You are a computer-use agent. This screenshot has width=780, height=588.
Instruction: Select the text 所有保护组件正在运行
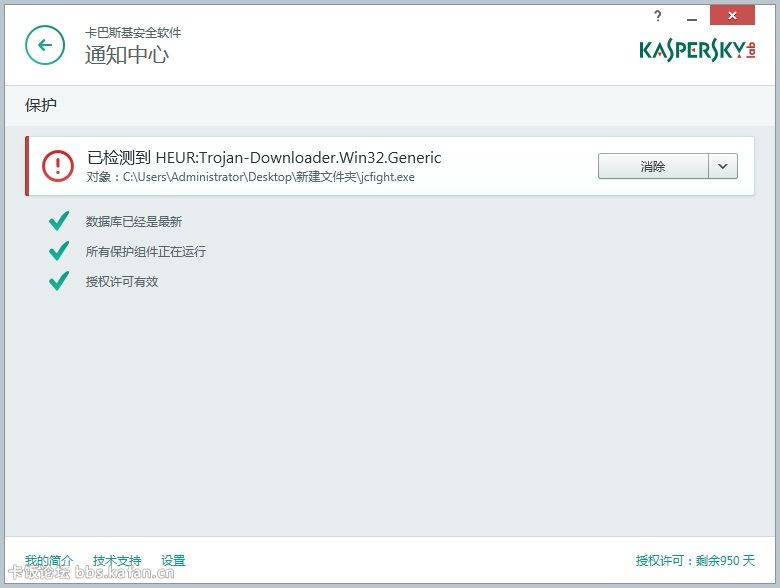tap(146, 251)
